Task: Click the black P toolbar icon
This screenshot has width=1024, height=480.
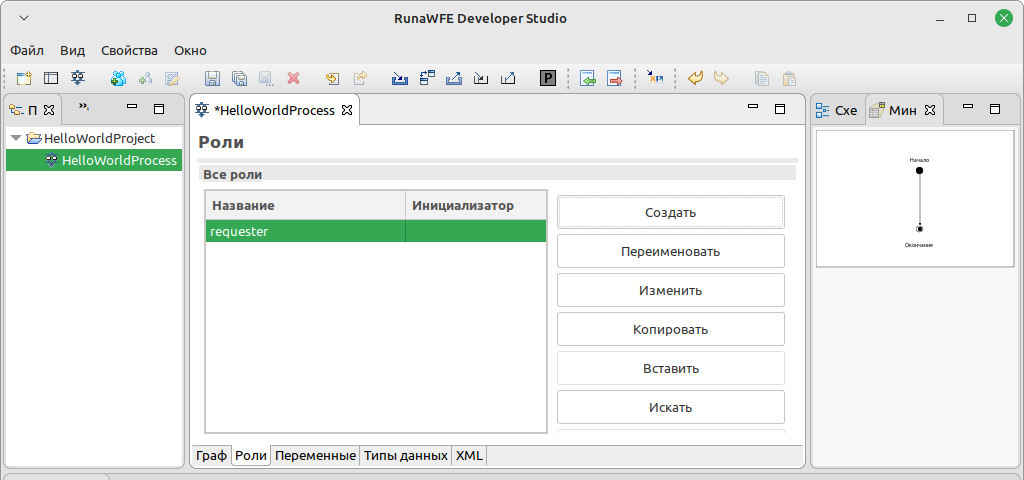Action: [x=548, y=79]
